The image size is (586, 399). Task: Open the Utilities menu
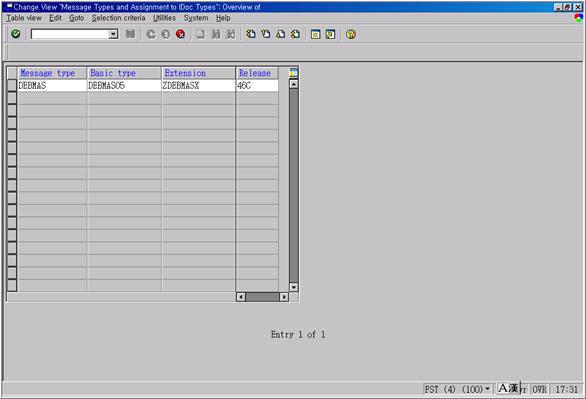tap(164, 18)
